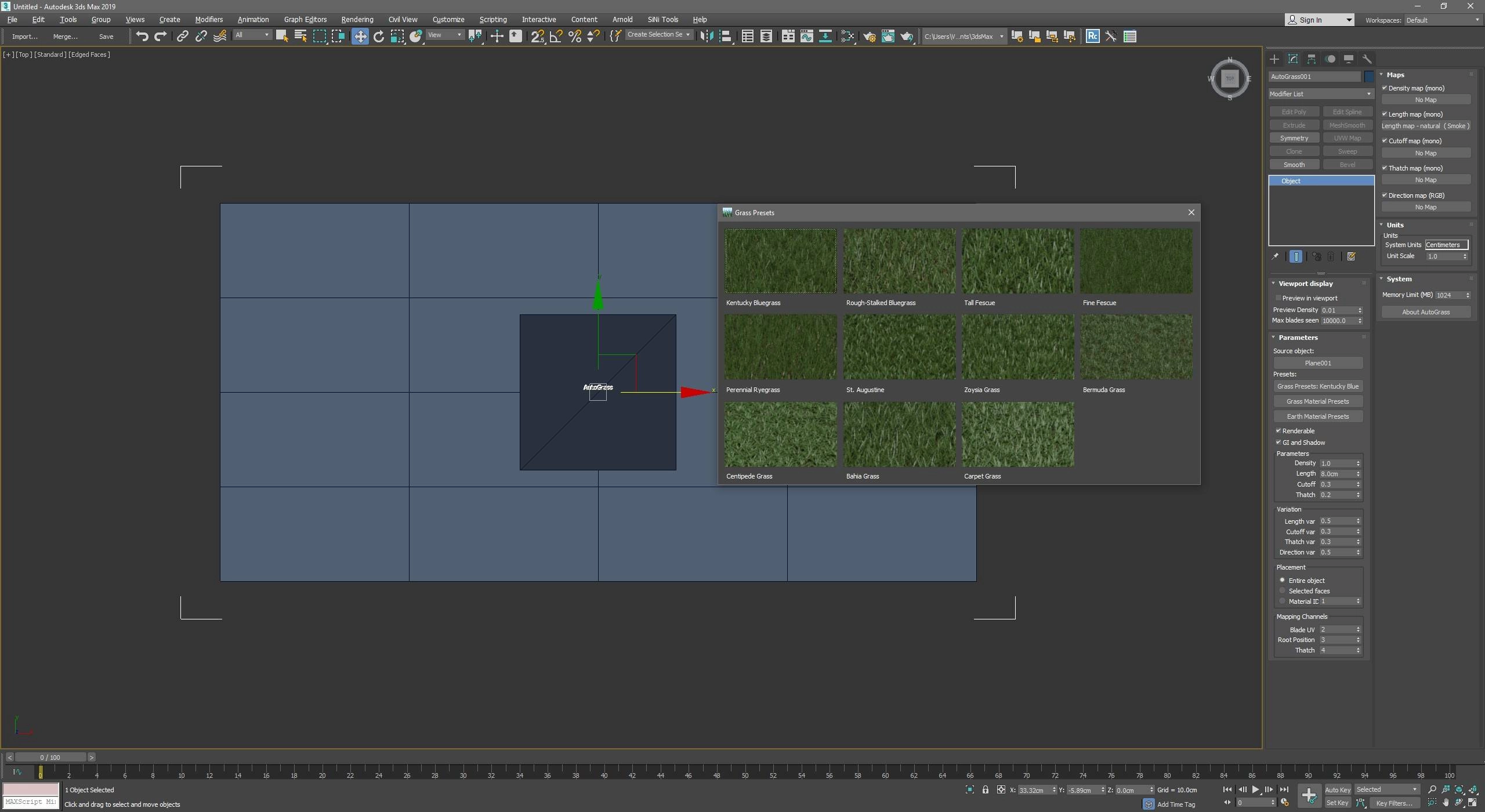Click the Pin Stack icon

(1275, 256)
